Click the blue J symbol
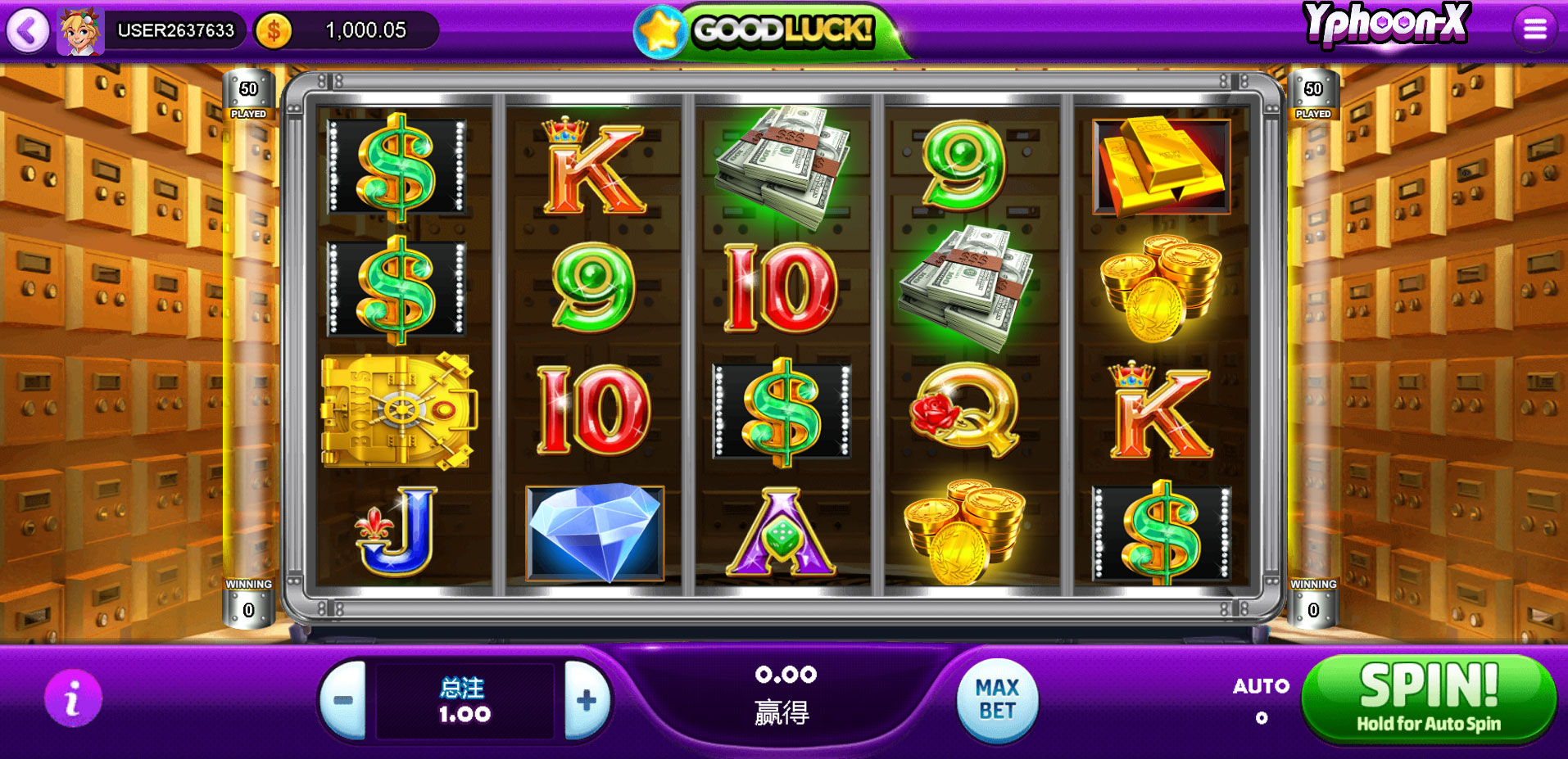Screen dimensions: 1568x759 (397, 531)
